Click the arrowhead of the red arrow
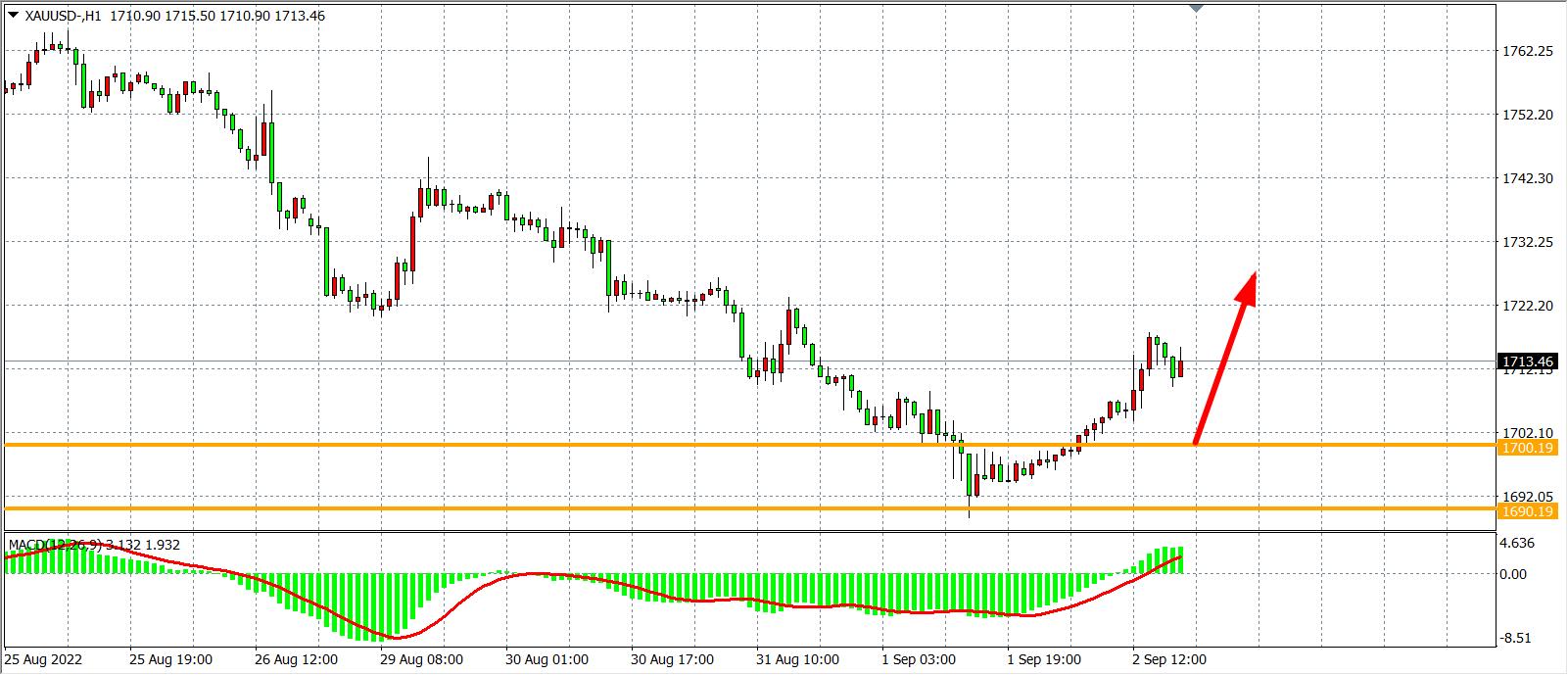This screenshot has width=1568, height=675. point(1248,284)
